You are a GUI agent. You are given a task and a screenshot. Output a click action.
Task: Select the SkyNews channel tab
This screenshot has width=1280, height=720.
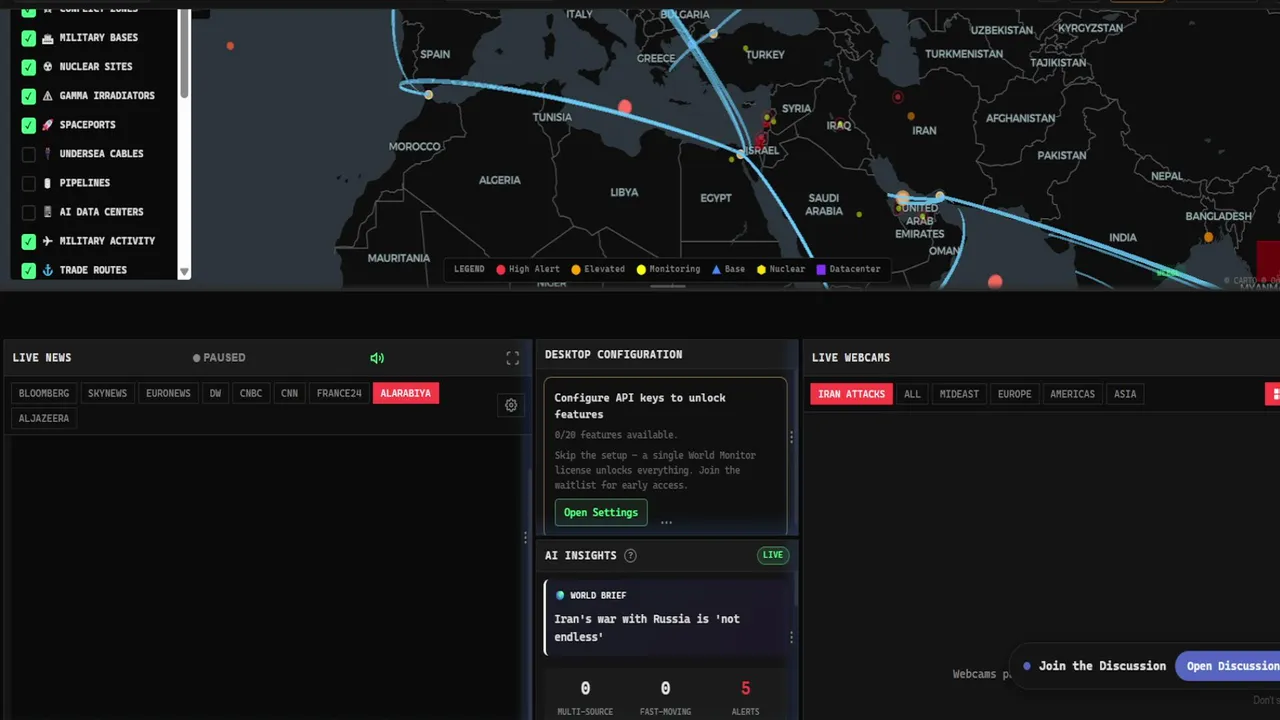pyautogui.click(x=107, y=393)
